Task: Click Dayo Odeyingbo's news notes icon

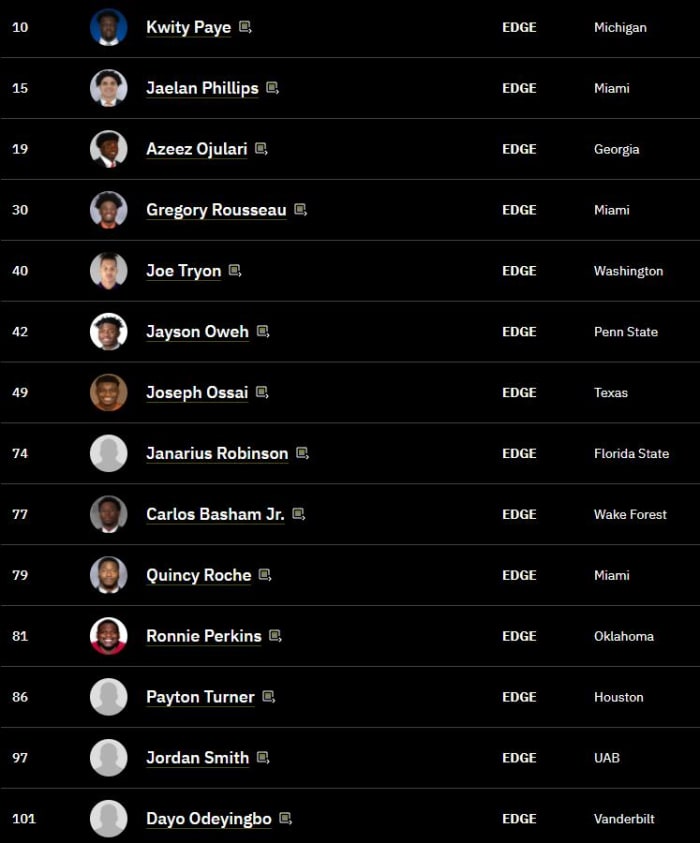Action: pos(284,818)
